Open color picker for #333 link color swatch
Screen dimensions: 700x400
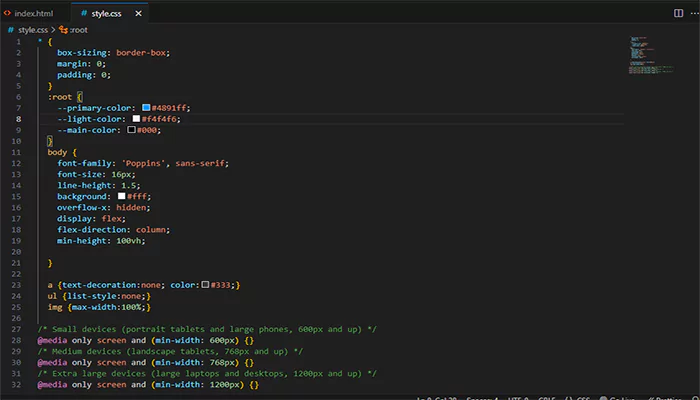[x=205, y=284]
